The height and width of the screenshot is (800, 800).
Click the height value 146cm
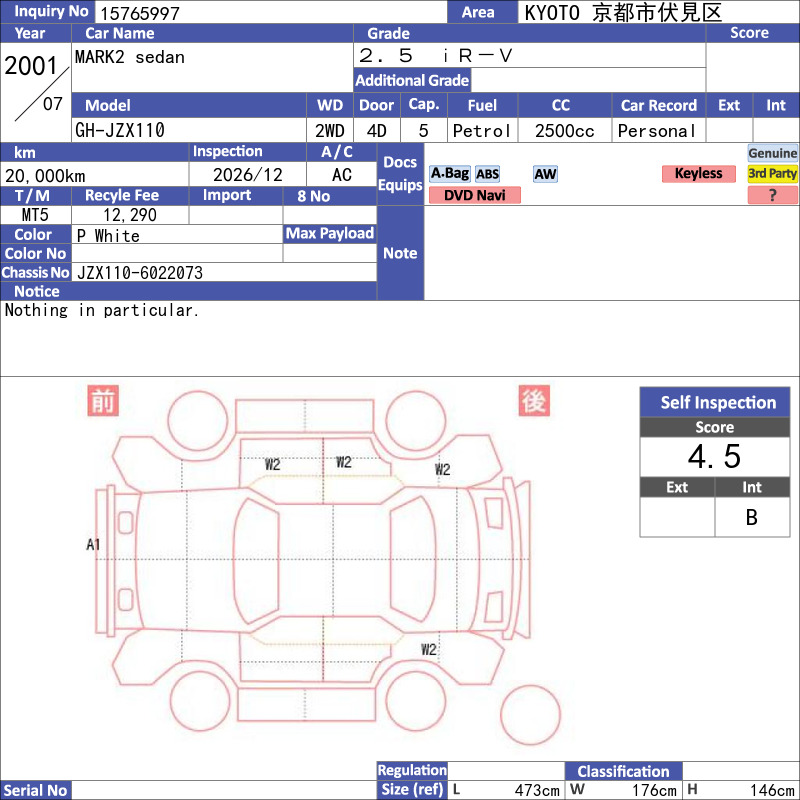click(x=772, y=790)
